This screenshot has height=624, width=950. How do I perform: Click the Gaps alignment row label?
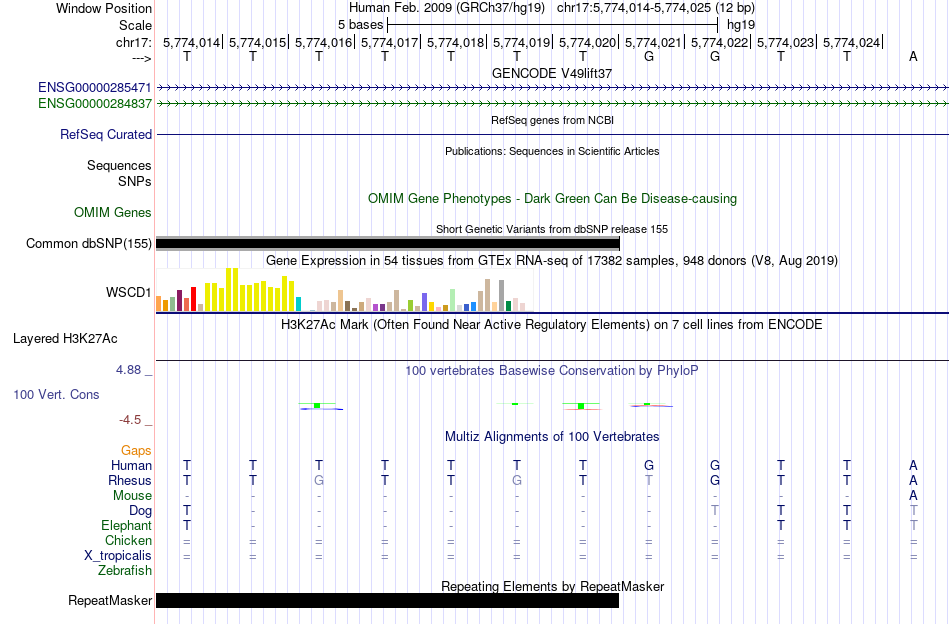[x=136, y=451]
